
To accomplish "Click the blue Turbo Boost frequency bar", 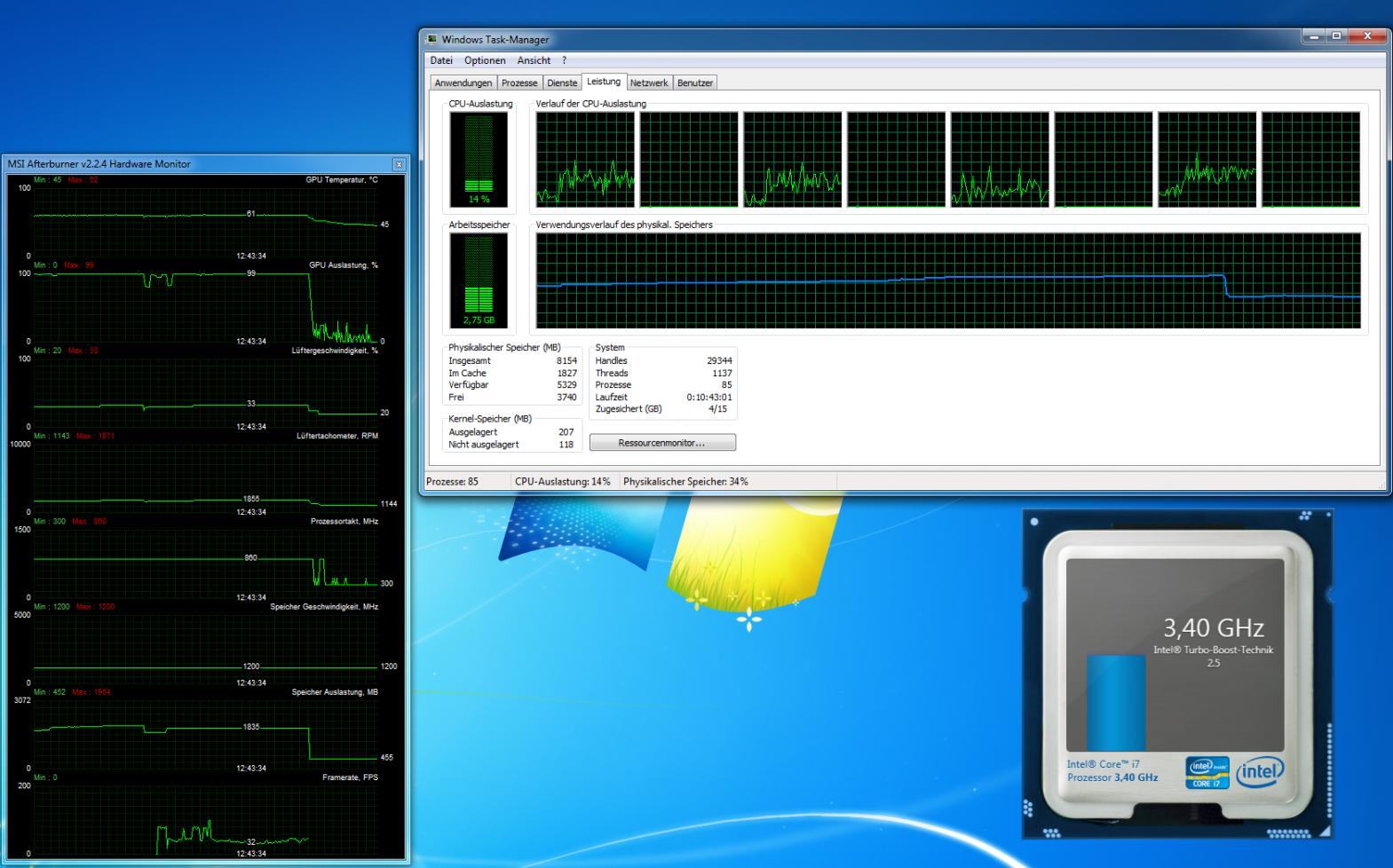I will (x=1116, y=703).
